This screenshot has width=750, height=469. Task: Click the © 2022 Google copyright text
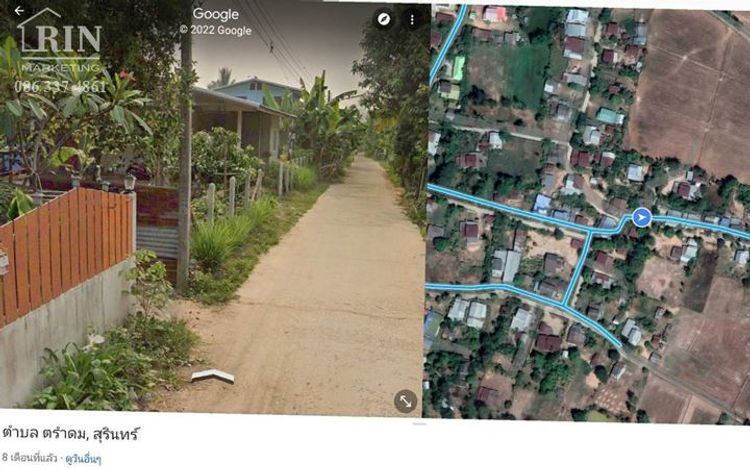tap(216, 30)
